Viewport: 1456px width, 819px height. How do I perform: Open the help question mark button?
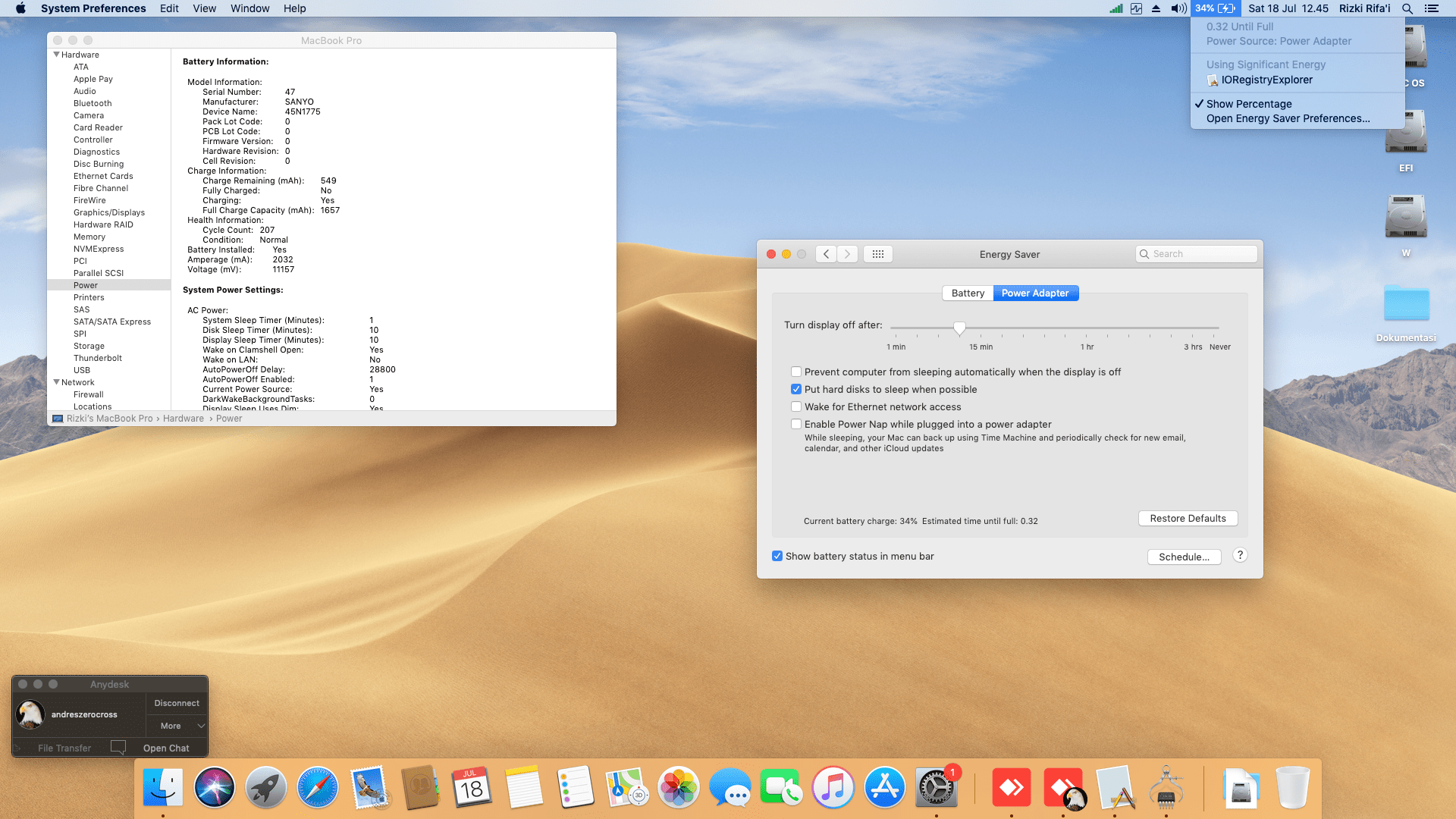click(x=1240, y=555)
